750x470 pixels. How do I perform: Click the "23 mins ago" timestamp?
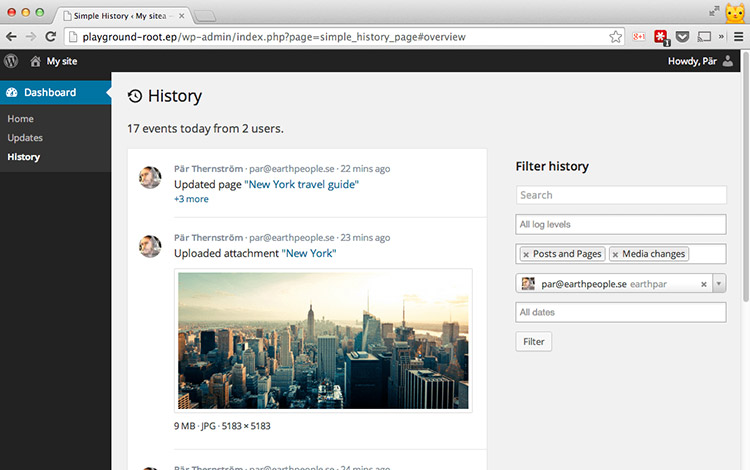coord(365,238)
